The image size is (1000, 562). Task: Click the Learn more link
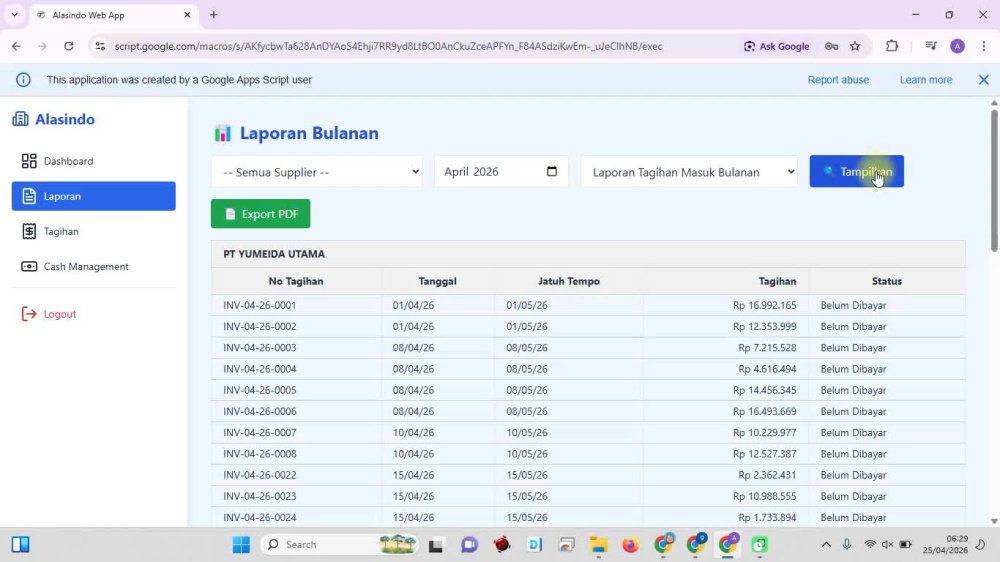tap(926, 80)
